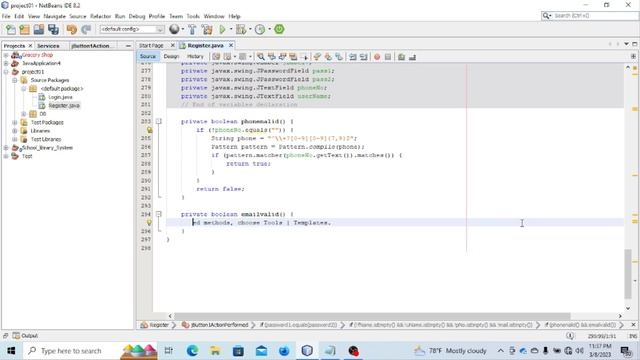Click the lightbulb hint icon at line 295
Image resolution: width=640 pixels, height=360 pixels.
[x=149, y=222]
